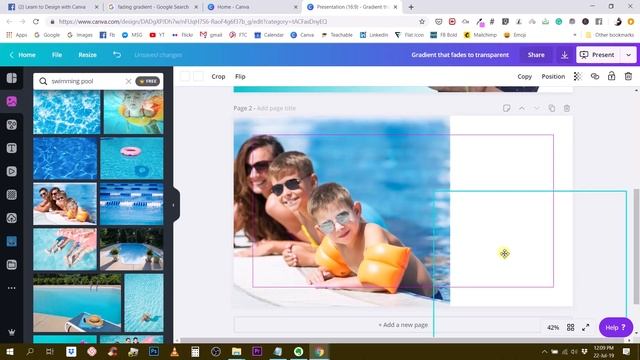This screenshot has height=360, width=640.
Task: Reload the browser page
Action: (36, 22)
